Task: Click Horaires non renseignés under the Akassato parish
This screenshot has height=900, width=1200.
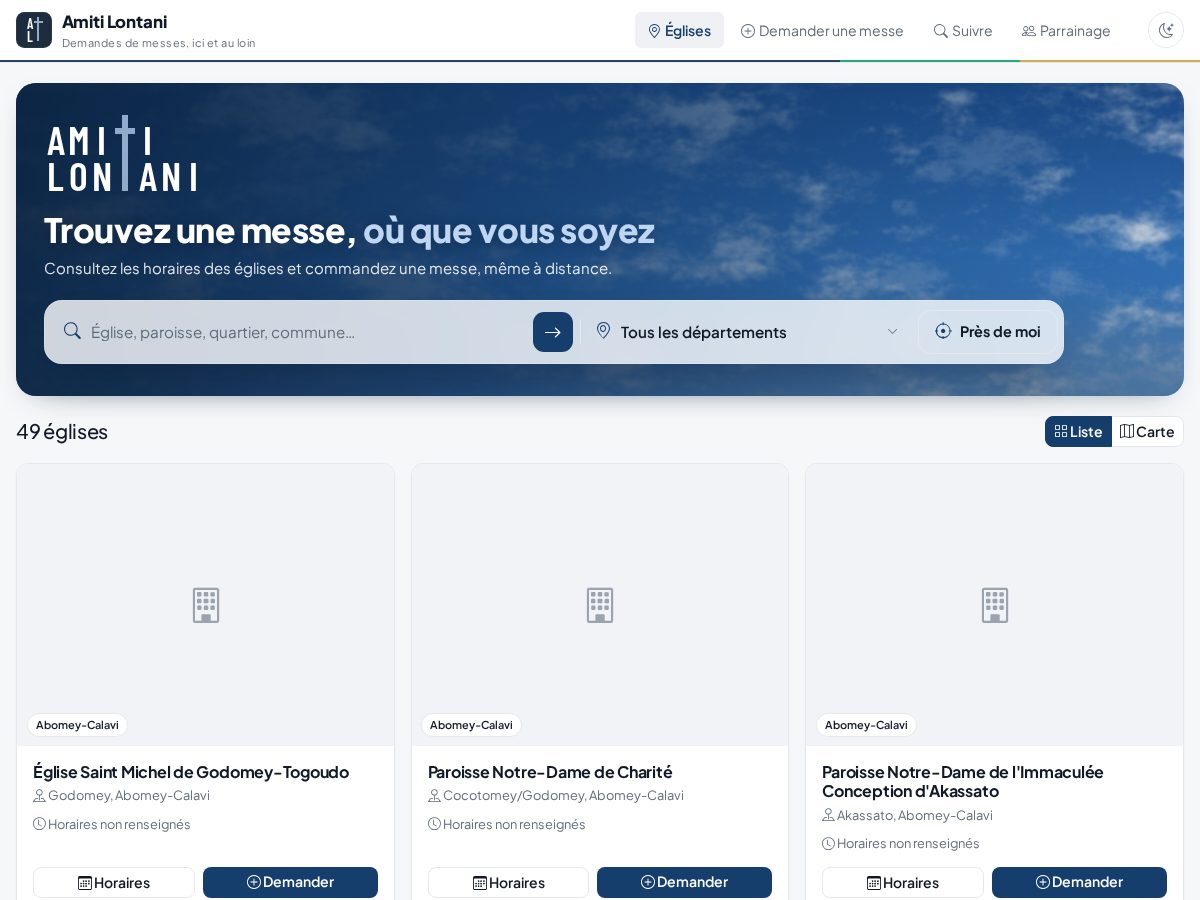Action: pos(908,843)
